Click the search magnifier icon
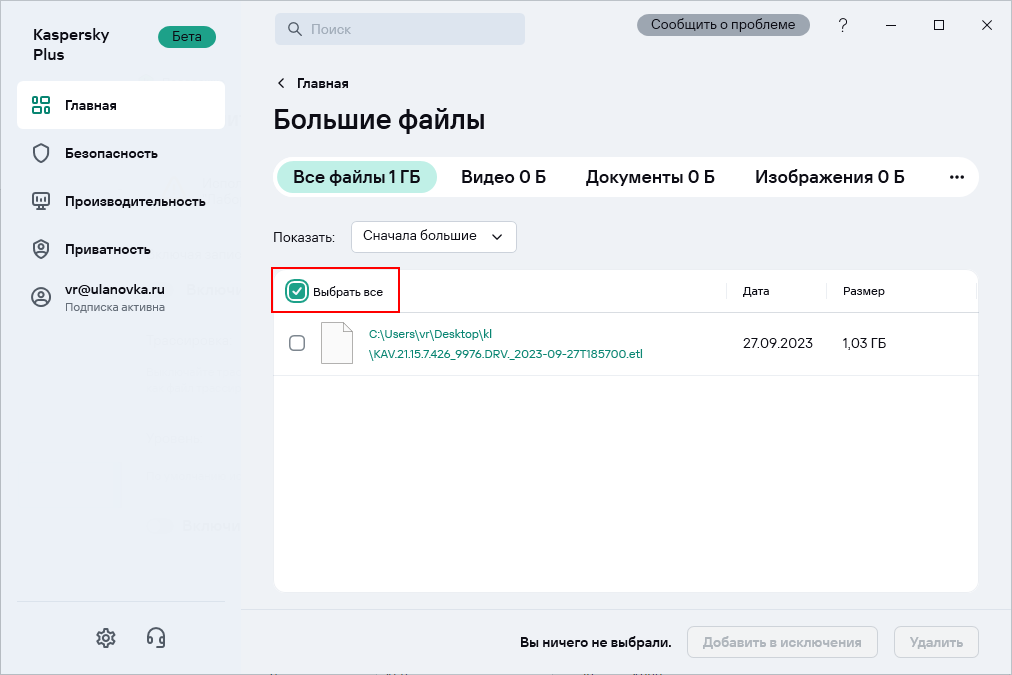The image size is (1012, 675). point(294,29)
